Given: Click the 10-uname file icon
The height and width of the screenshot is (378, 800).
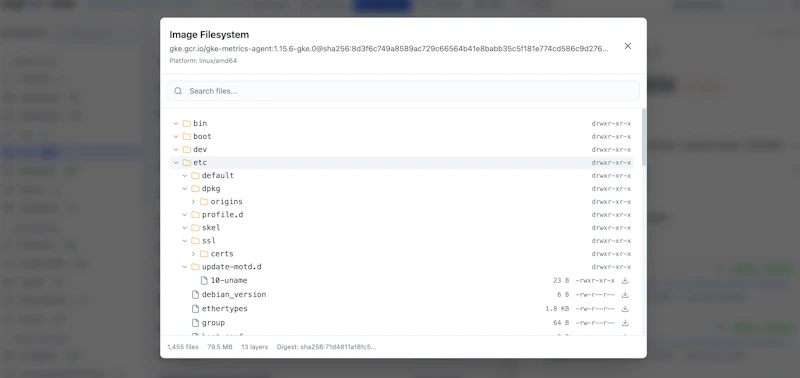Looking at the screenshot, I should coord(204,281).
